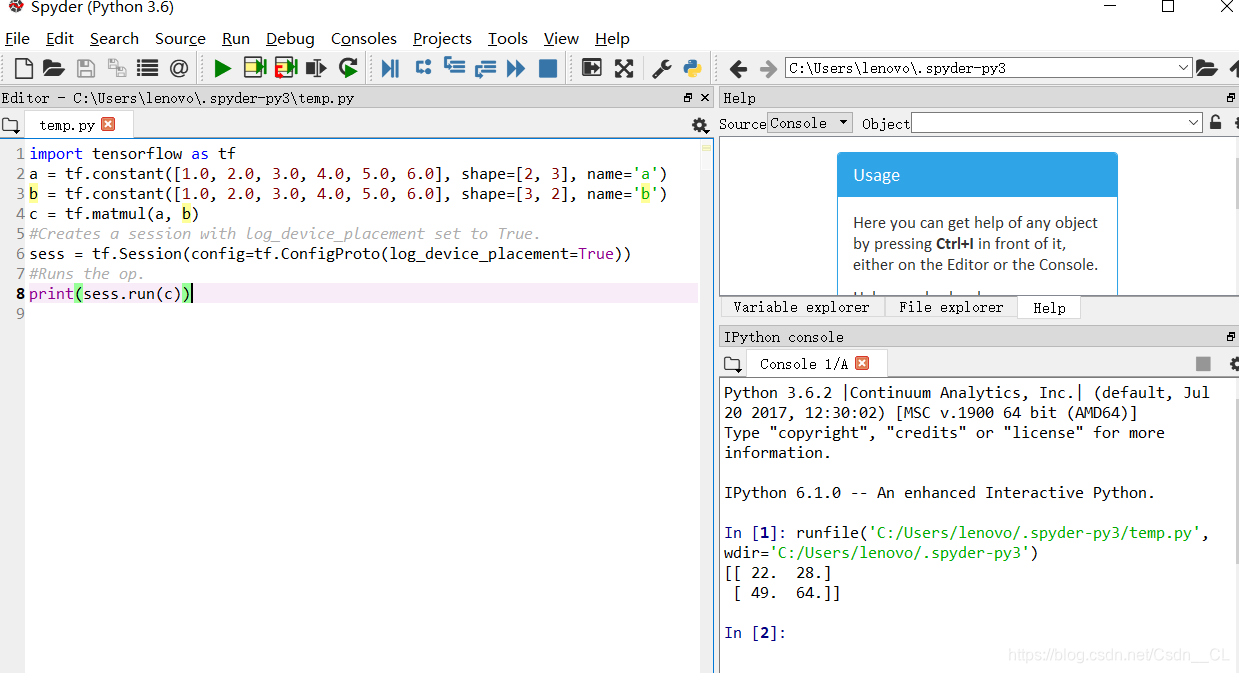The height and width of the screenshot is (673, 1239).
Task: Open the File menu
Action: click(x=17, y=39)
